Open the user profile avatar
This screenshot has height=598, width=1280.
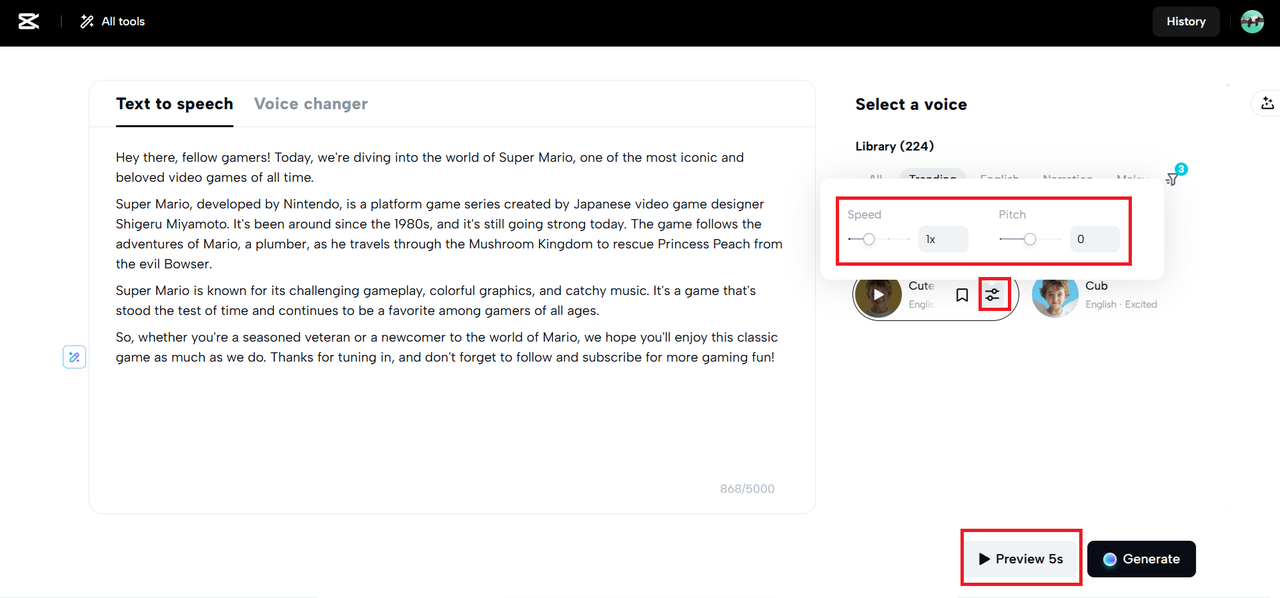pyautogui.click(x=1252, y=21)
